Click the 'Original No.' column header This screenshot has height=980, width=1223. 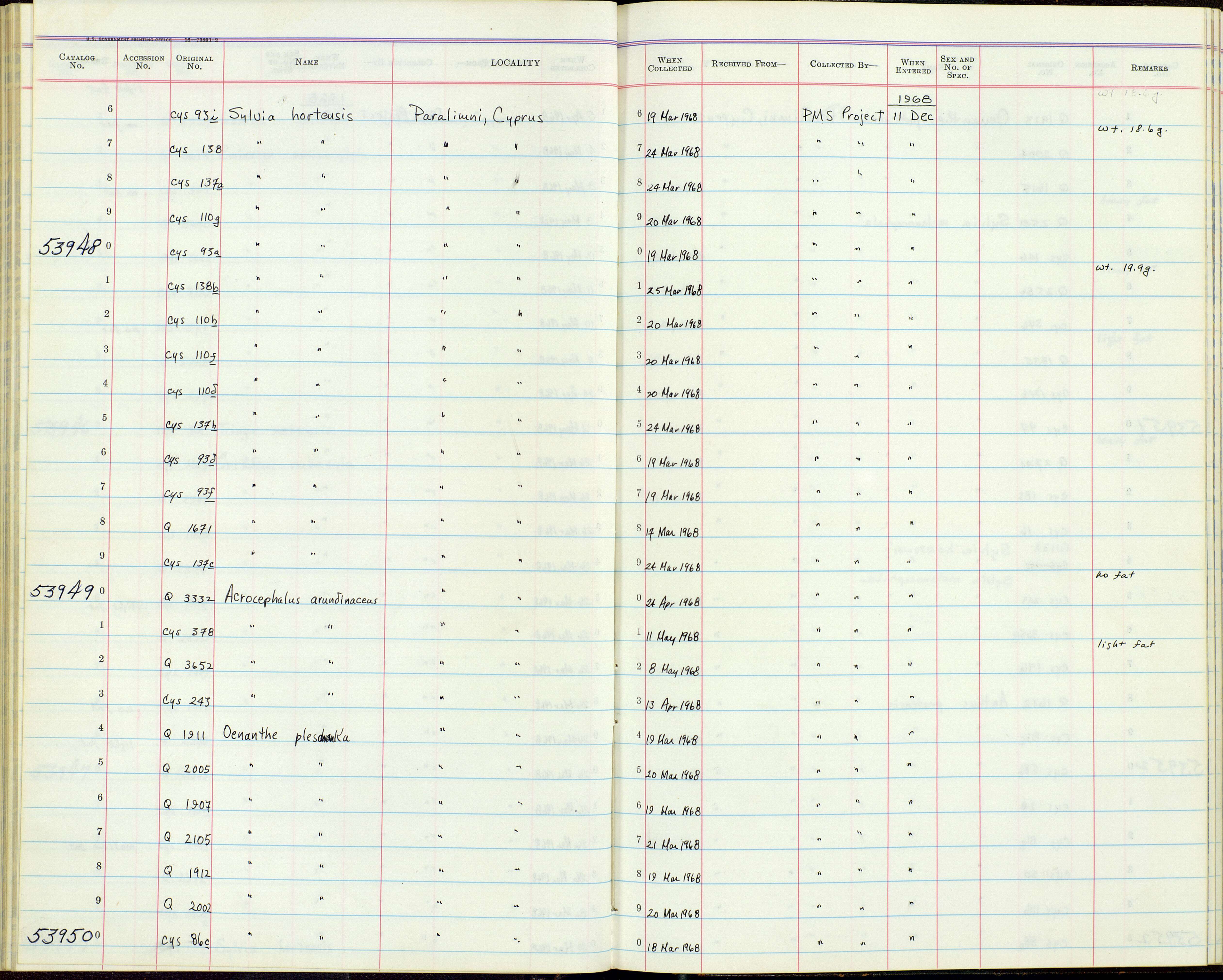194,61
